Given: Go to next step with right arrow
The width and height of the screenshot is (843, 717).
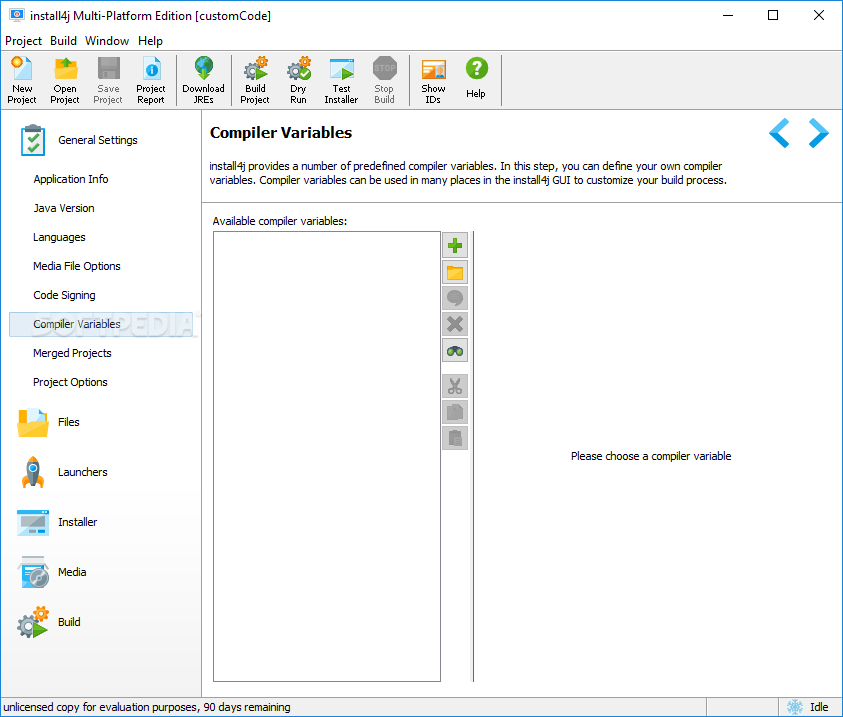Looking at the screenshot, I should 818,133.
